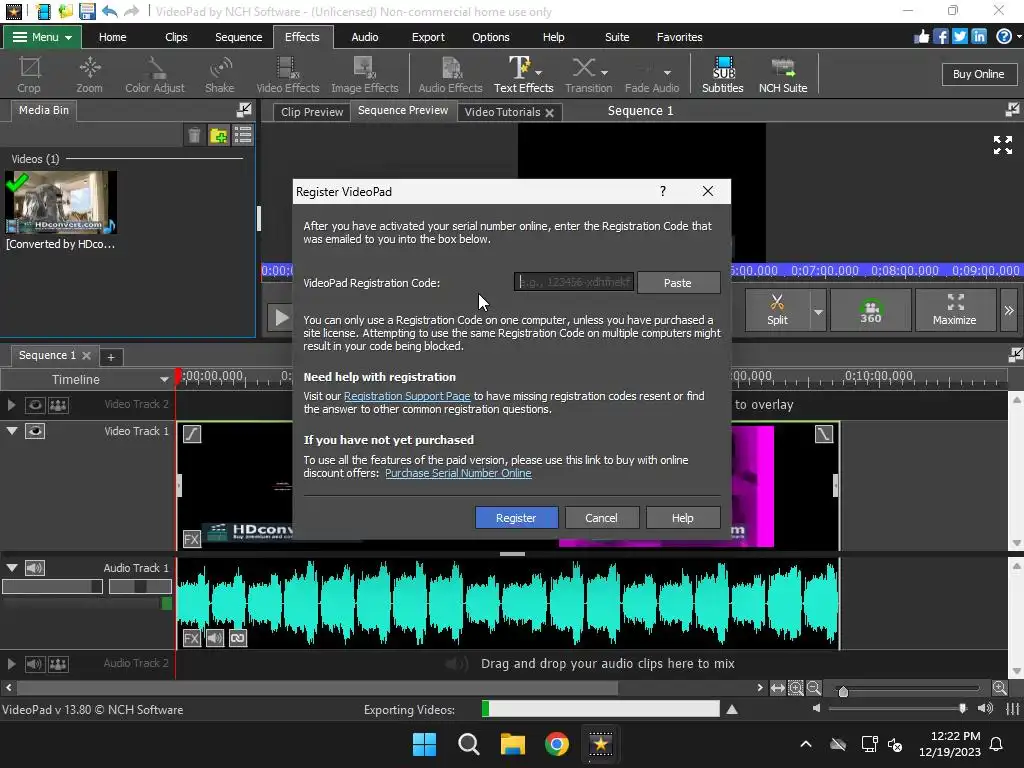Open Registration Support Page link
The height and width of the screenshot is (768, 1024).
pos(407,396)
